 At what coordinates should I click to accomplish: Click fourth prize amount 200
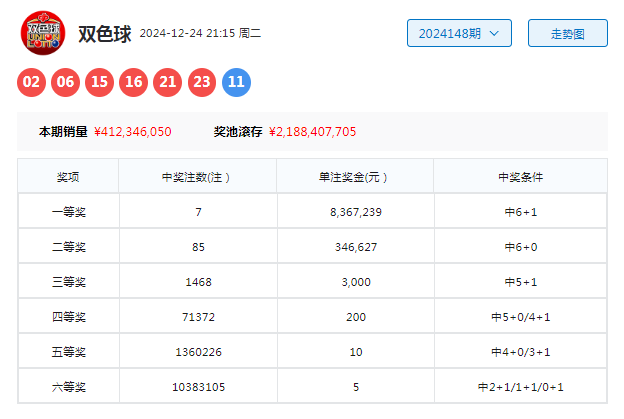[x=356, y=317]
